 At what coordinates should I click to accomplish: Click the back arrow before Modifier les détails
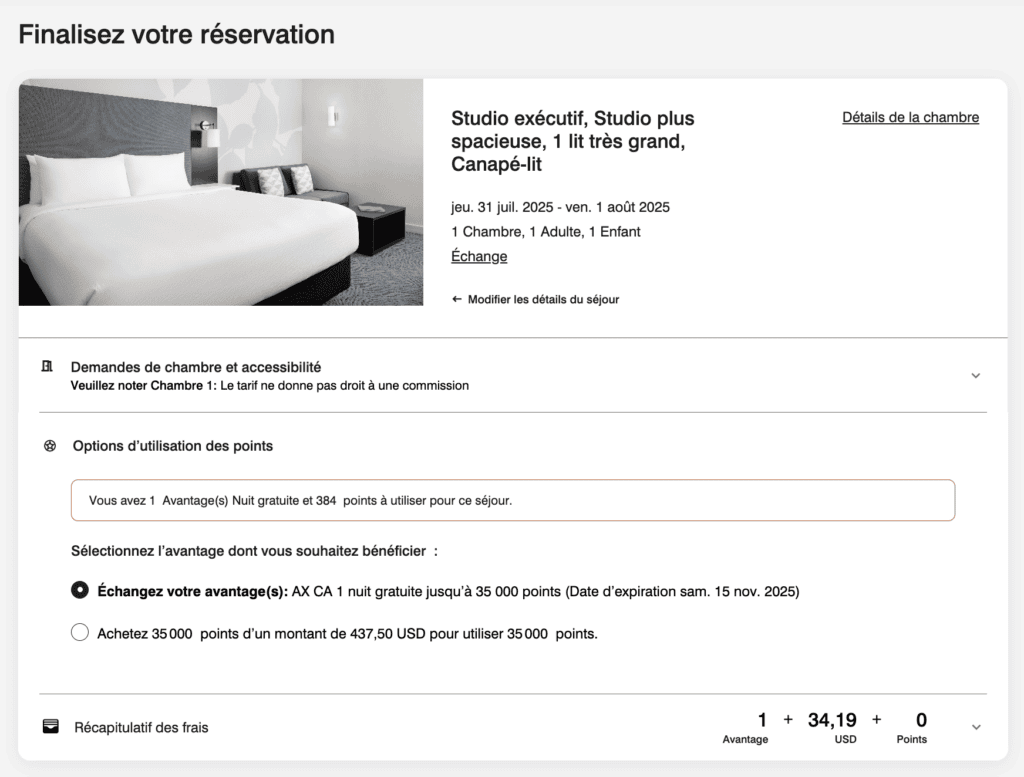[x=457, y=299]
